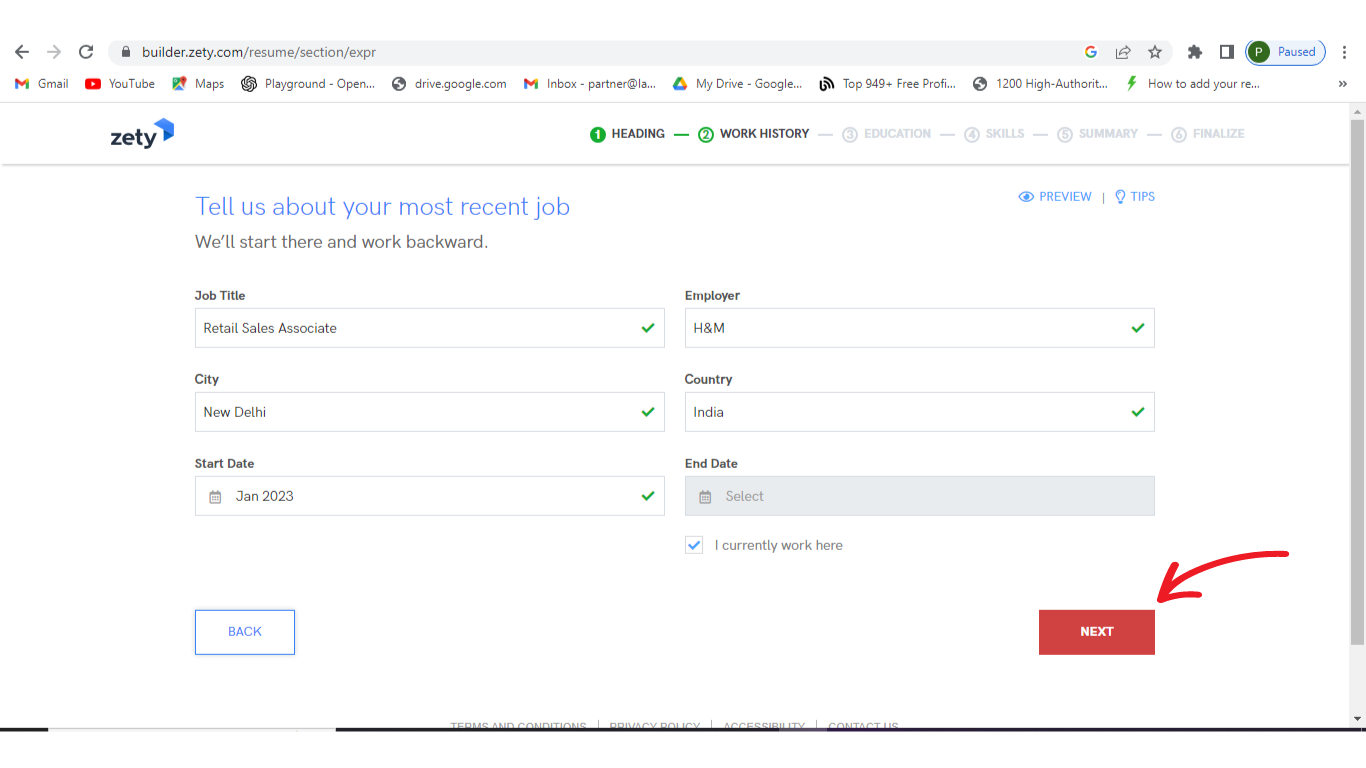The height and width of the screenshot is (768, 1366).
Task: Go back using the browser back arrow
Action: [22, 52]
